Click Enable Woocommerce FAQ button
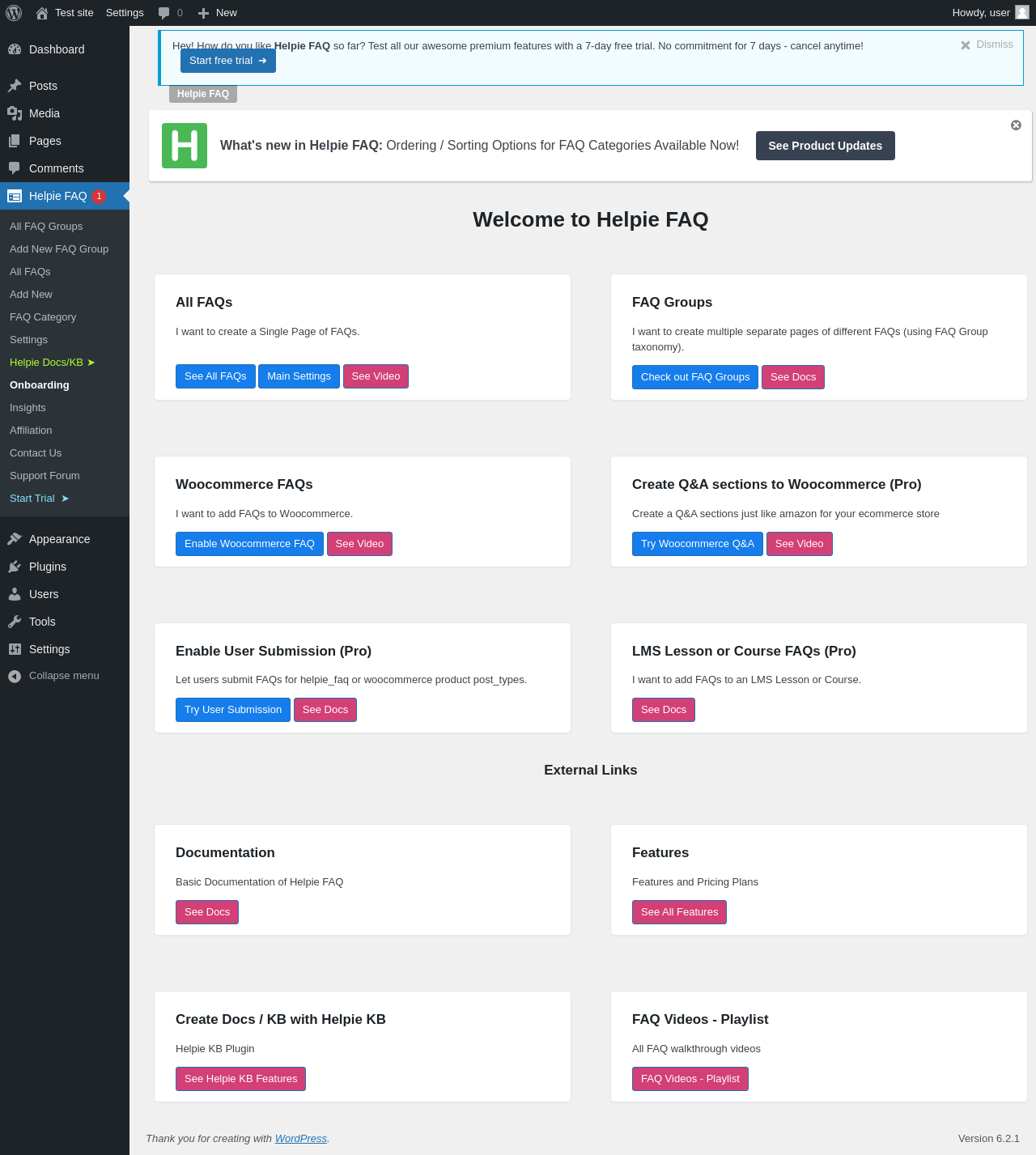Viewport: 1036px width, 1155px height. coord(249,544)
